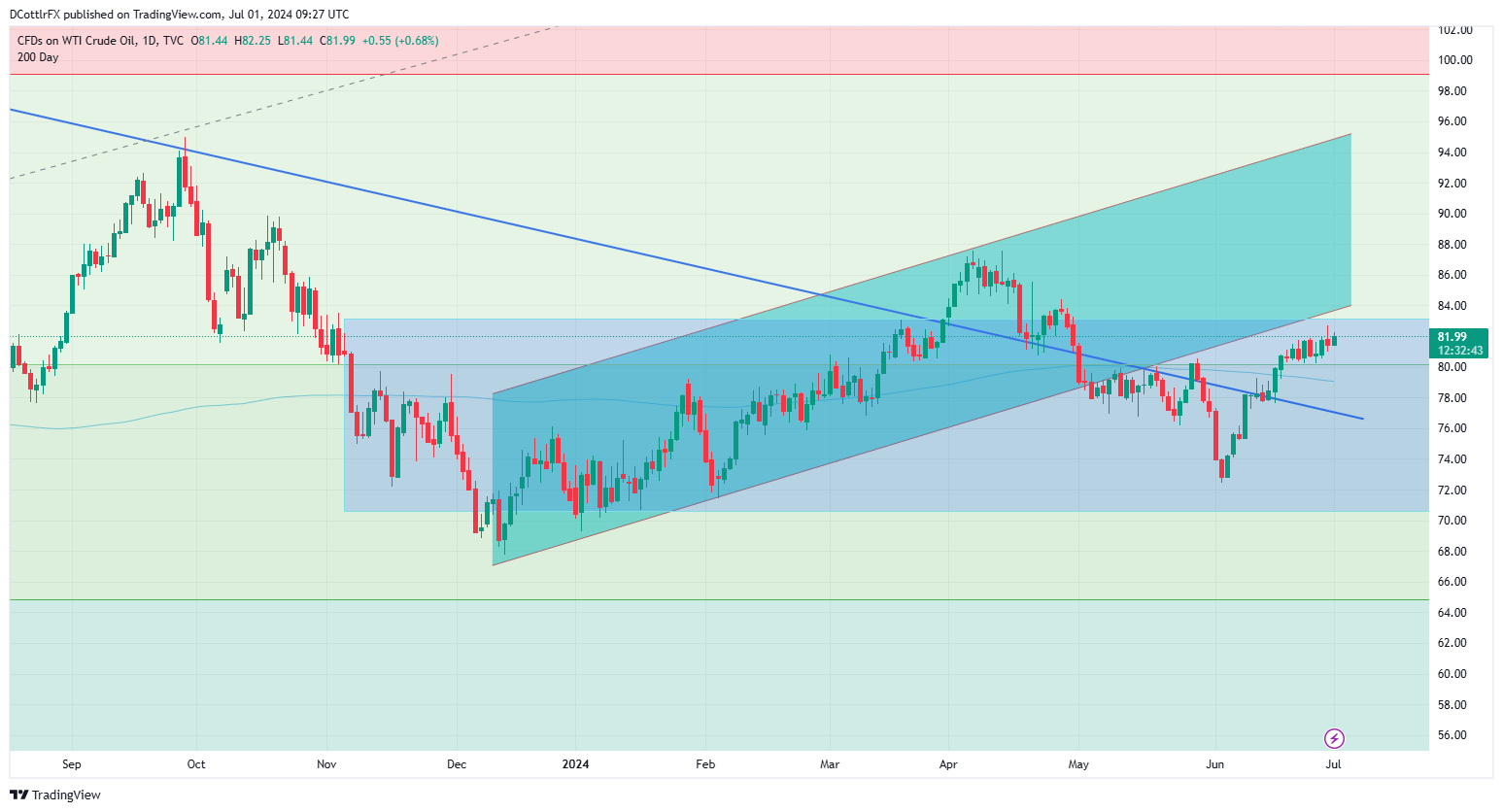Click the 84.00 price axis label
Viewport: 1503px width, 812px height.
(x=1452, y=306)
